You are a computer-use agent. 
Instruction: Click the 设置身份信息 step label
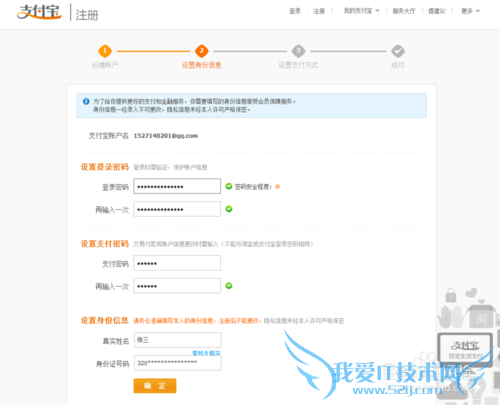[x=202, y=65]
